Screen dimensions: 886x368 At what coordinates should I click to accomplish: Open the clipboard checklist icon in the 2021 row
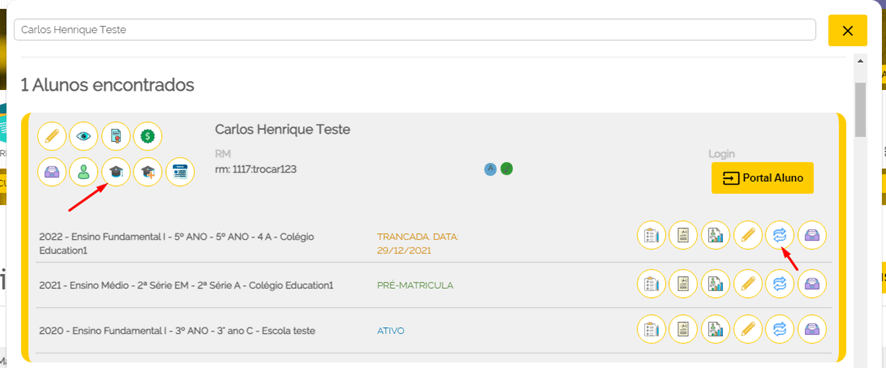pyautogui.click(x=652, y=284)
